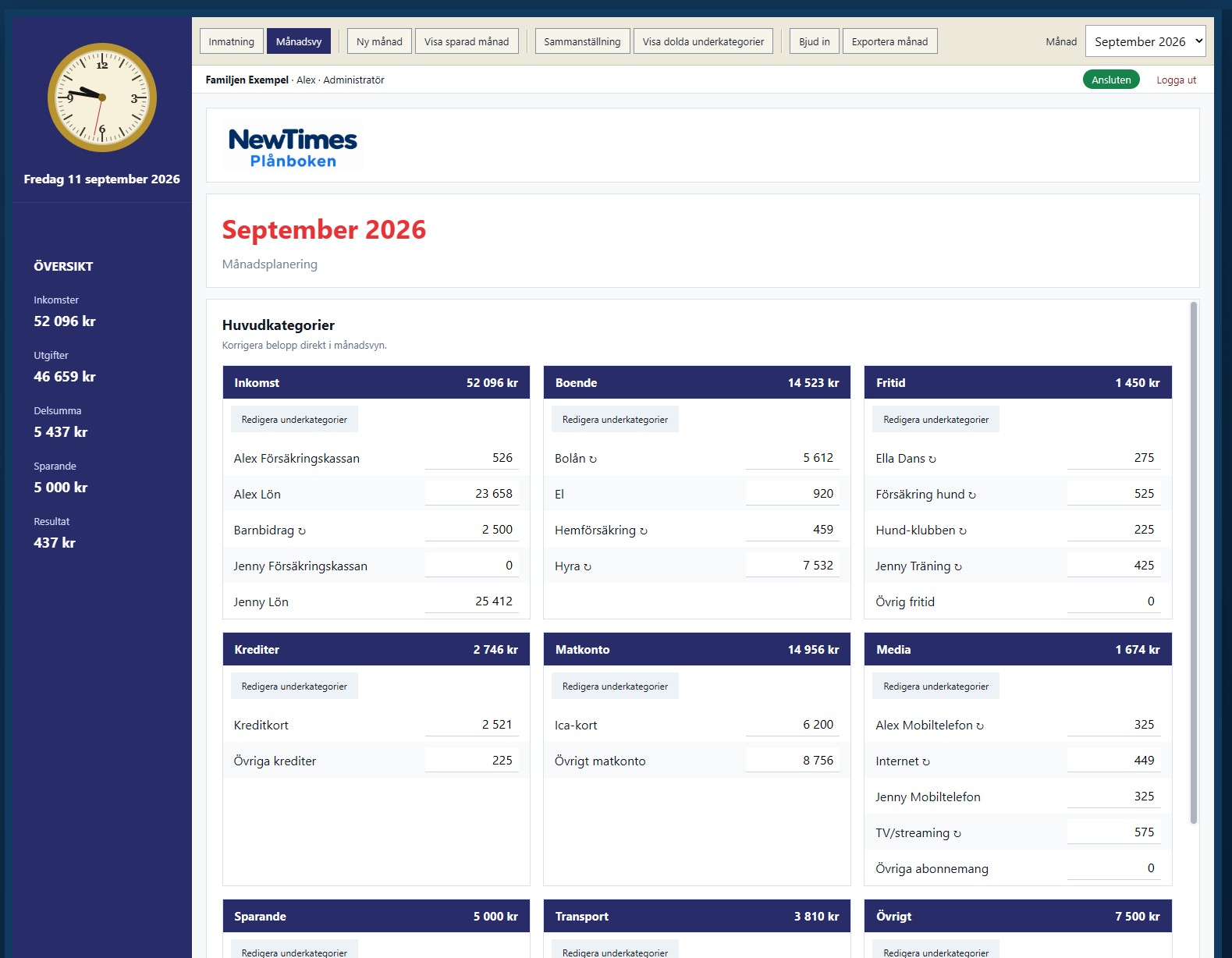Click the recurring icon next to Bolån
Image resolution: width=1232 pixels, height=958 pixels.
(593, 459)
